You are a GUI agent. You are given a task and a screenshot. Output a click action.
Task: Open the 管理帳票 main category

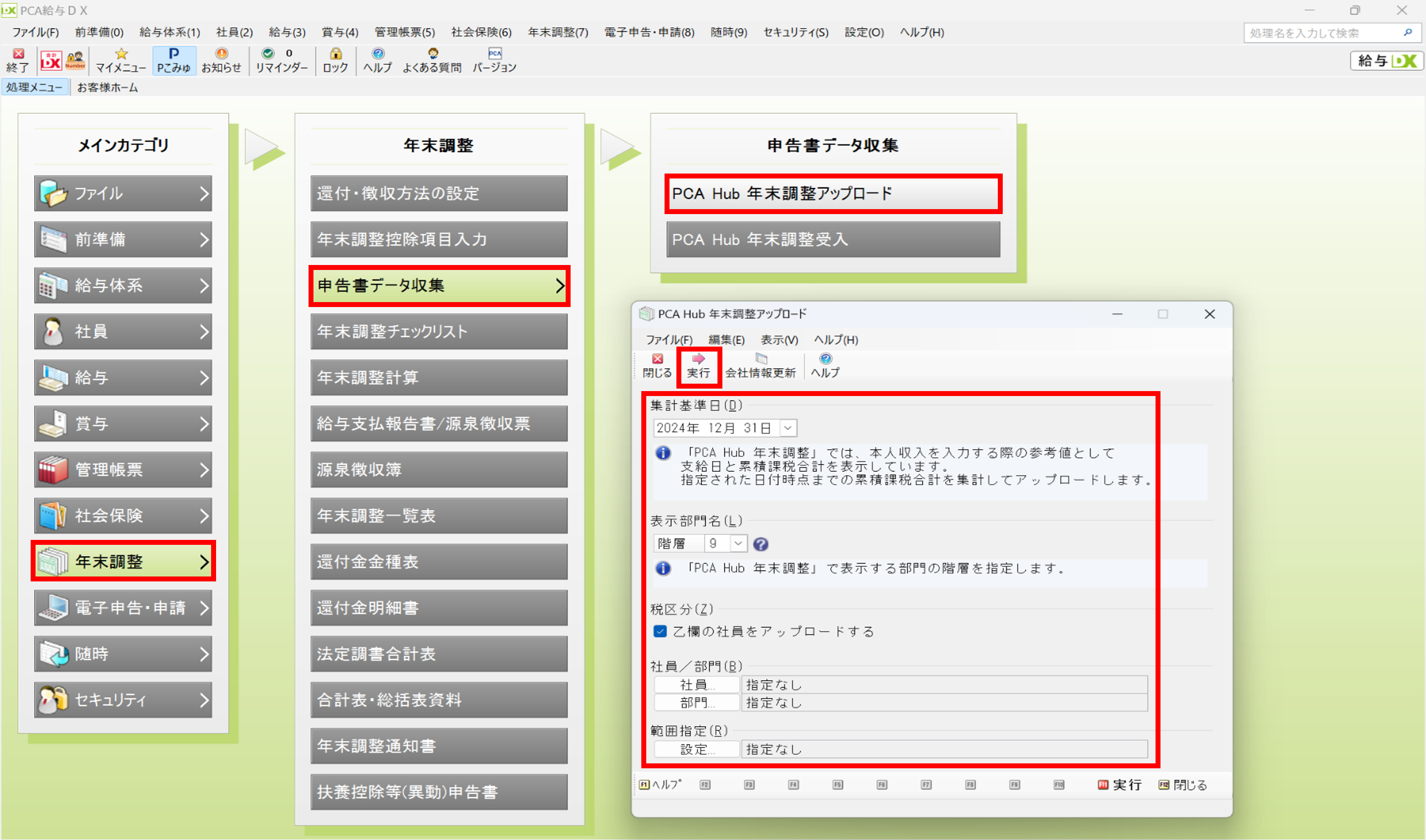(x=123, y=470)
